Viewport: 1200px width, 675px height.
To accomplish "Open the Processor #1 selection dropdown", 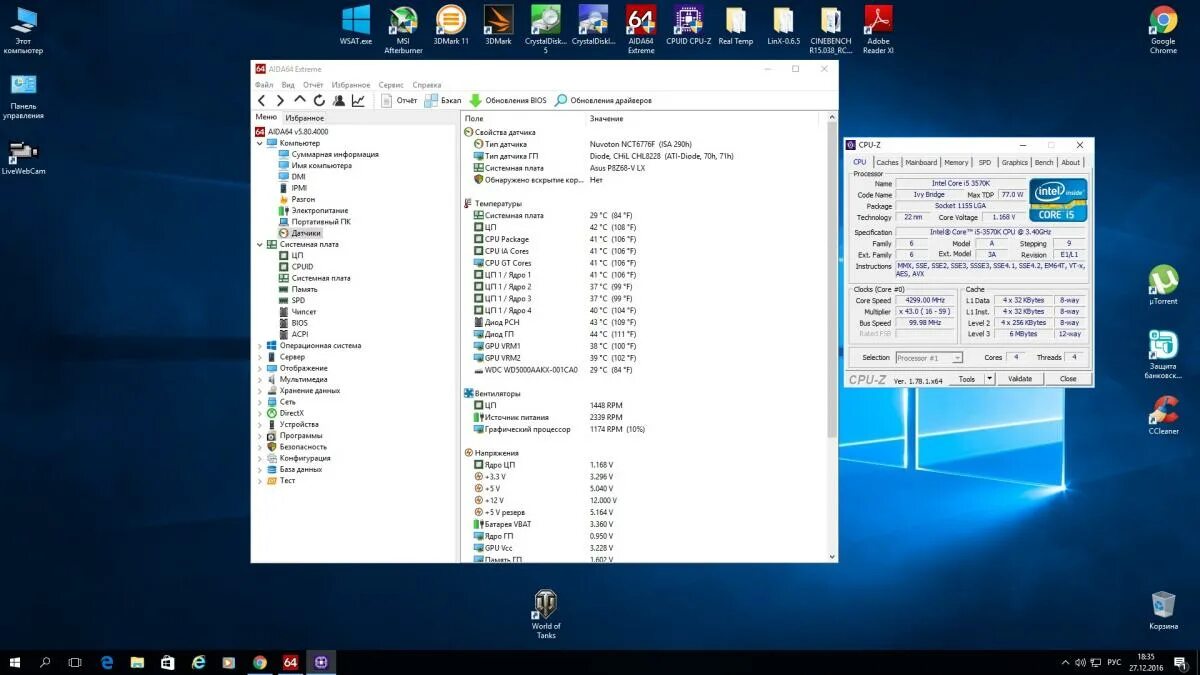I will (x=929, y=357).
